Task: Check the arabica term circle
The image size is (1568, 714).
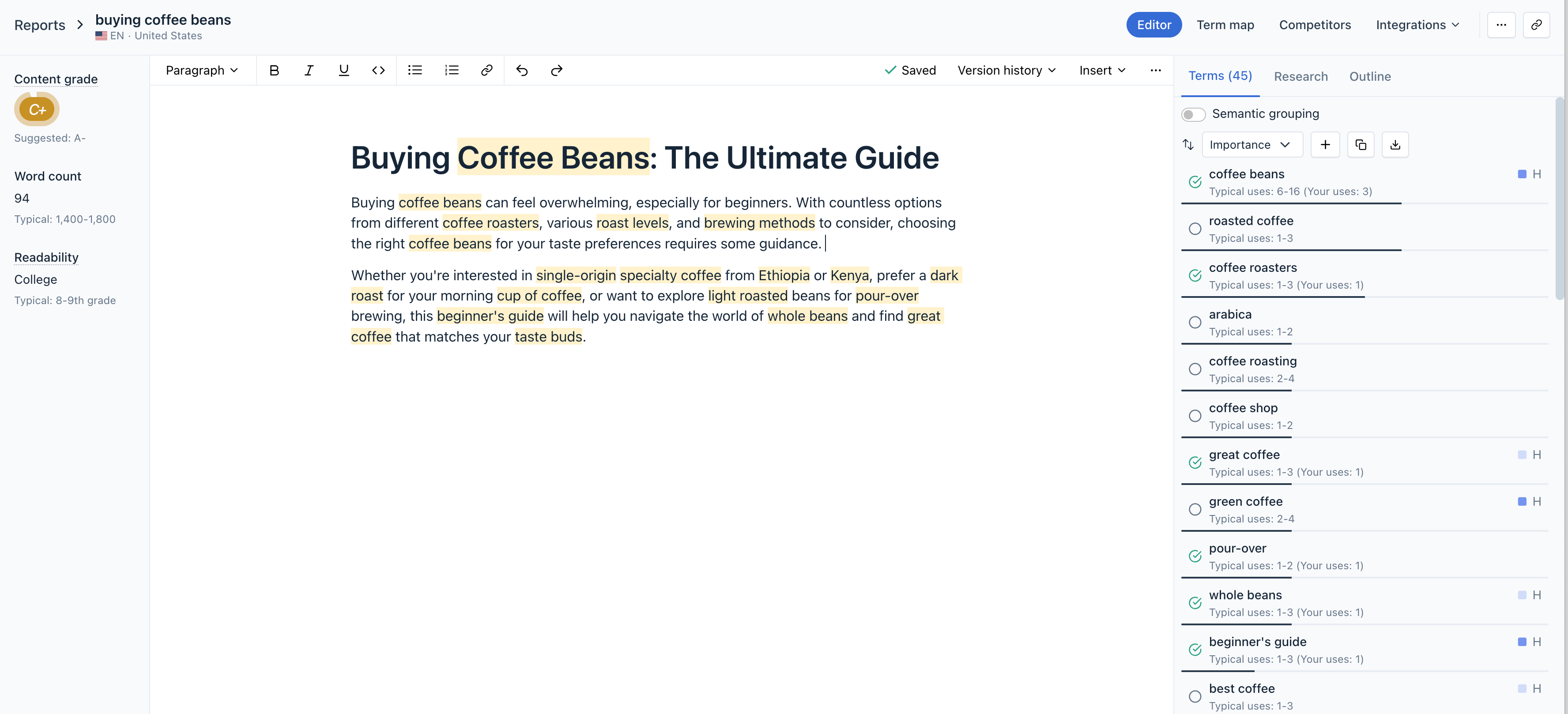Action: [x=1195, y=323]
